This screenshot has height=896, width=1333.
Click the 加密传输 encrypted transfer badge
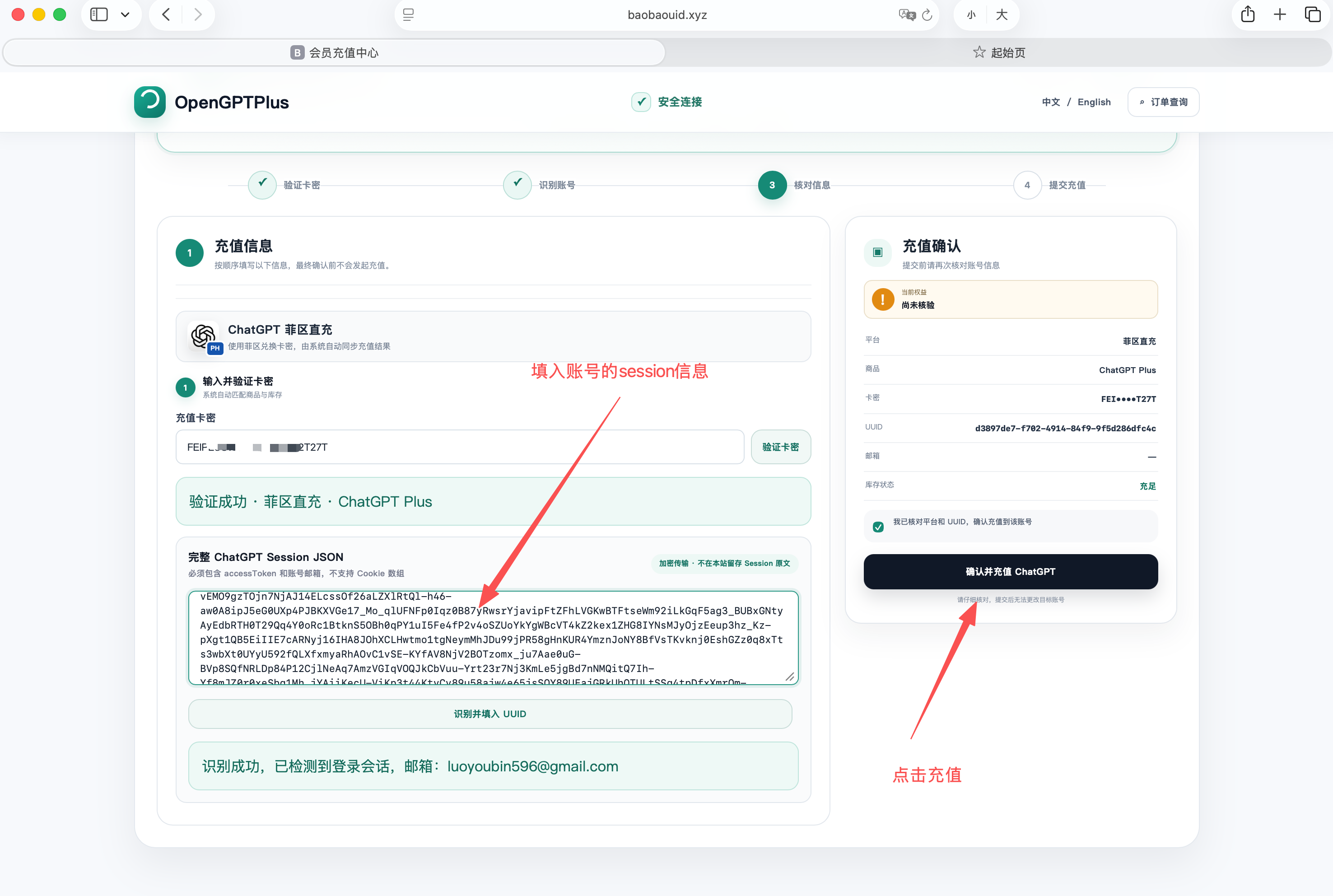pos(724,564)
